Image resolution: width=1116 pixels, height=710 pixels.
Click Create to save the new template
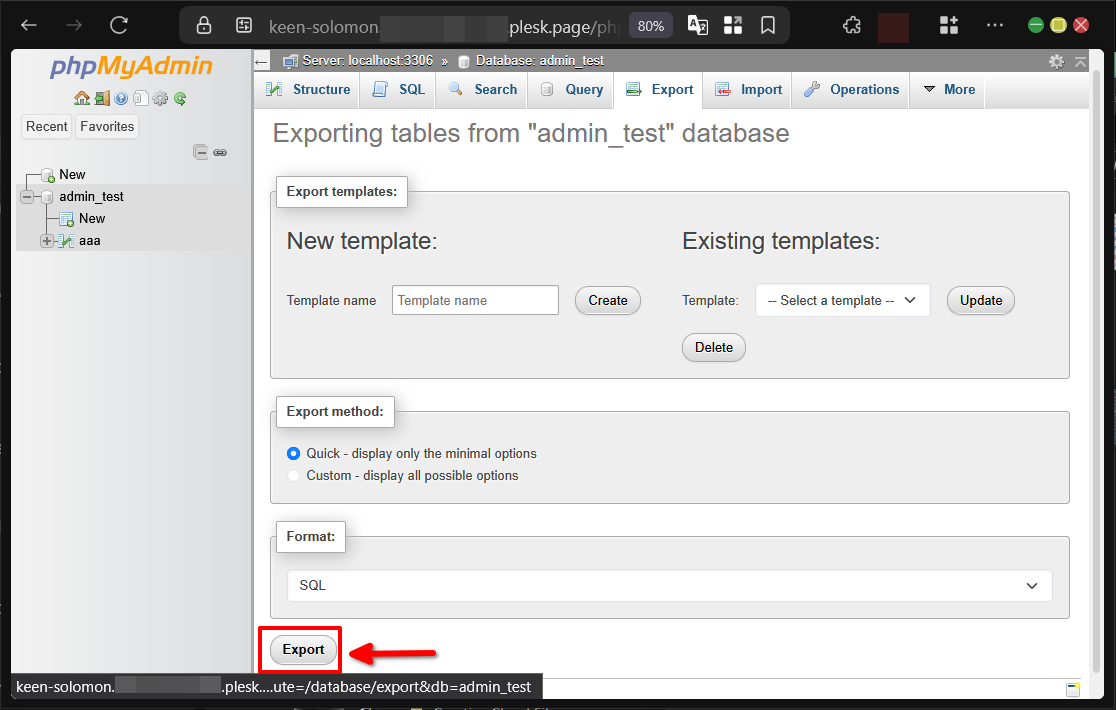click(x=607, y=300)
